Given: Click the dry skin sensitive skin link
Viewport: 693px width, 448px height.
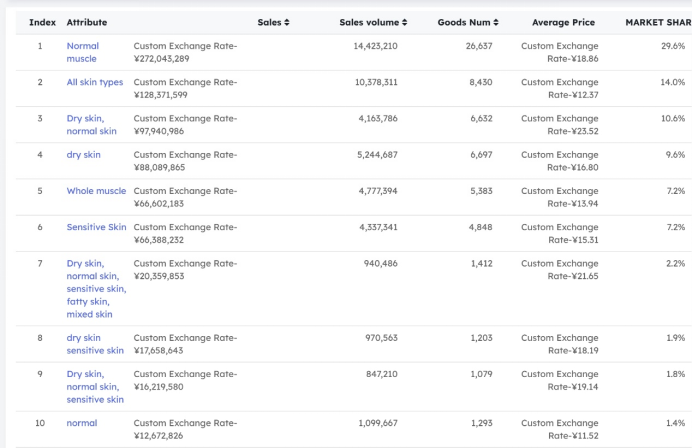Looking at the screenshot, I should click(x=94, y=344).
